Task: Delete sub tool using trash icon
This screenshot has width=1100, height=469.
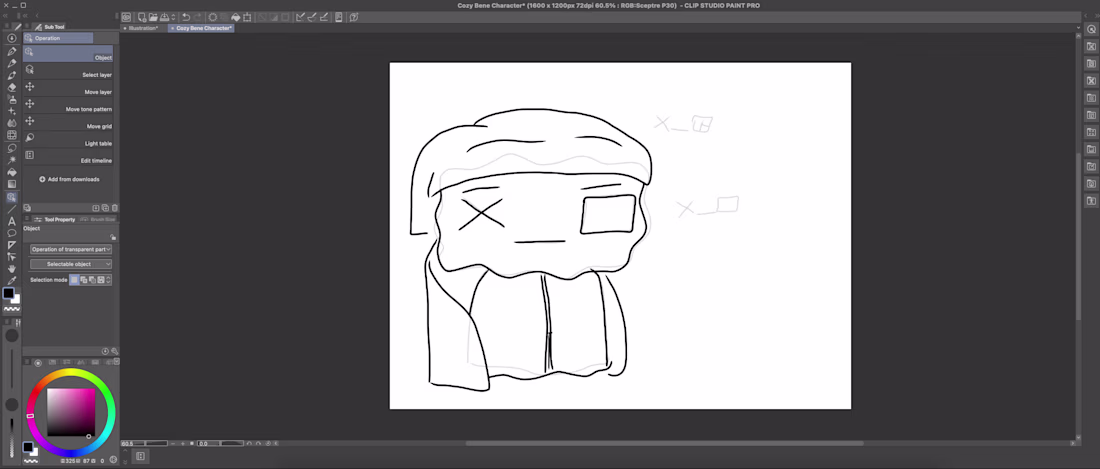Action: click(x=114, y=208)
